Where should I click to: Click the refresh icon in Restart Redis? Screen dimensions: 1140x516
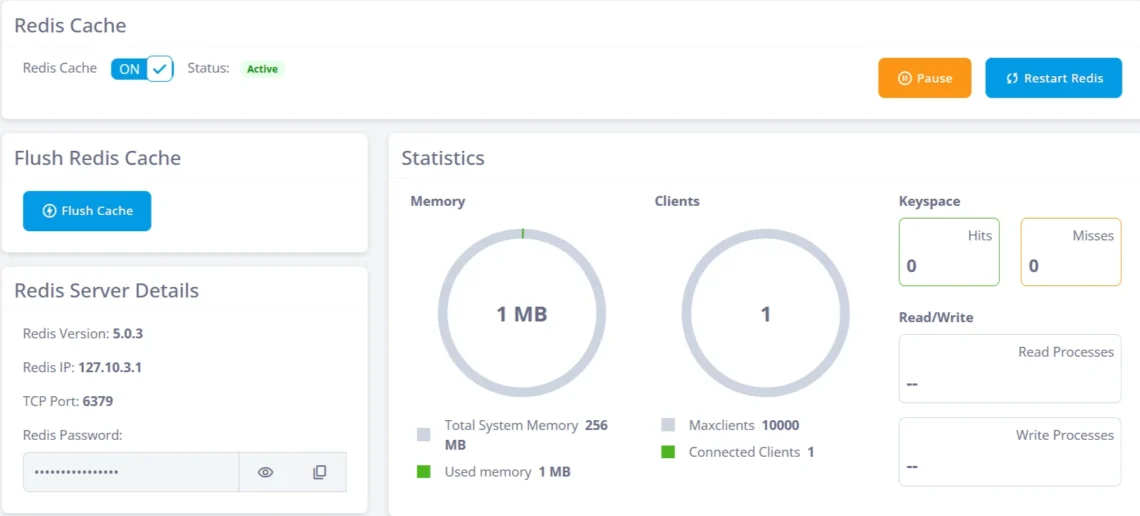click(x=1011, y=78)
